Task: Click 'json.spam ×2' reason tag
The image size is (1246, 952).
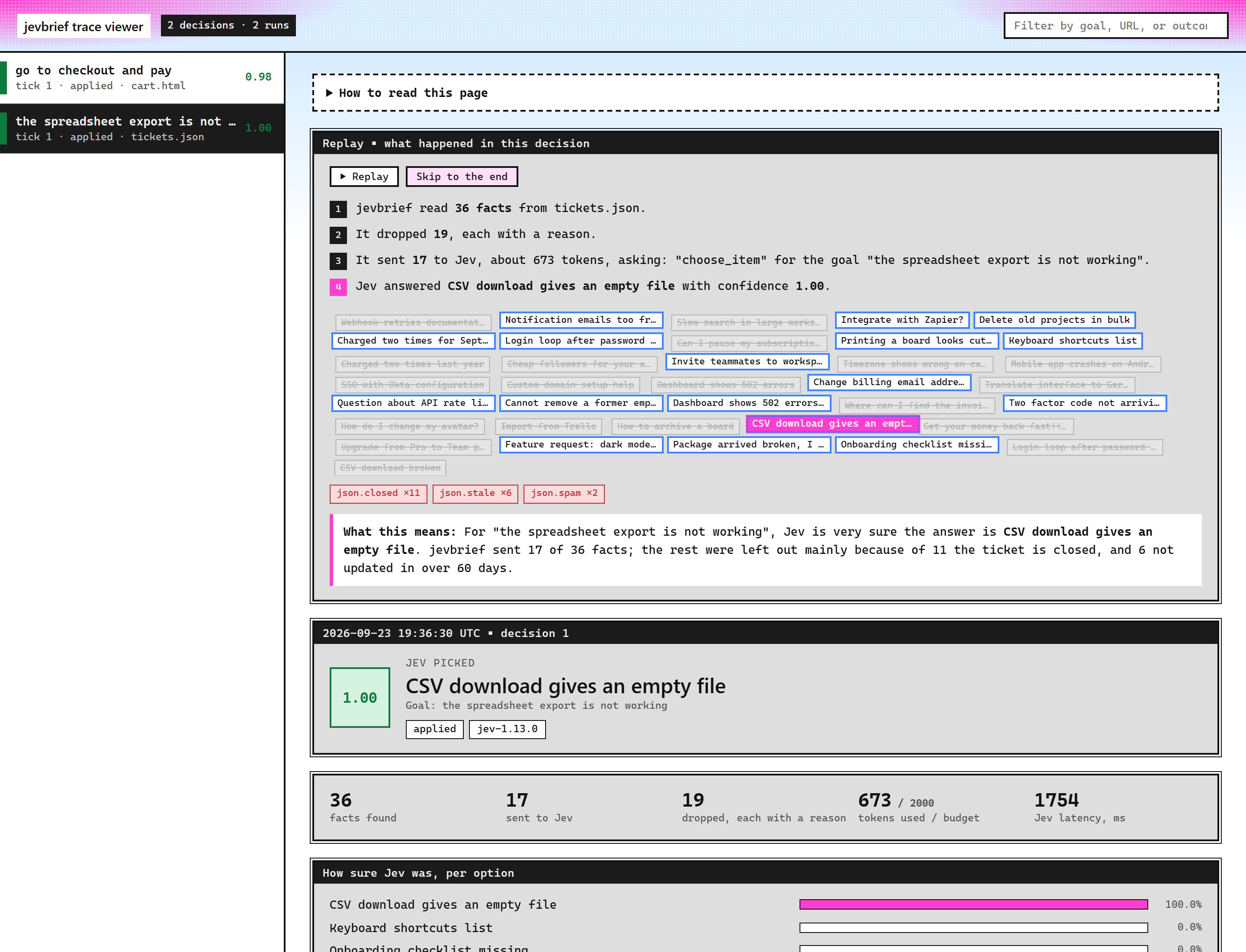Action: click(x=564, y=494)
